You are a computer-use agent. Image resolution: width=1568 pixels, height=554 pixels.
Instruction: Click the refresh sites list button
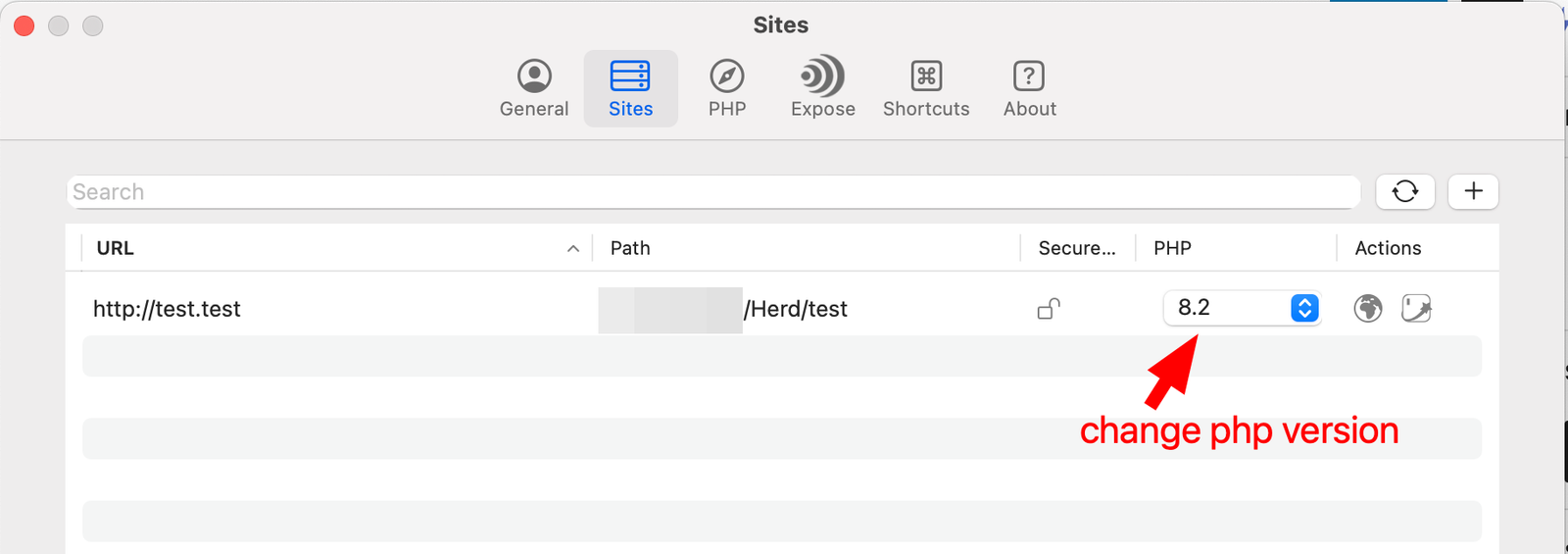tap(1404, 191)
